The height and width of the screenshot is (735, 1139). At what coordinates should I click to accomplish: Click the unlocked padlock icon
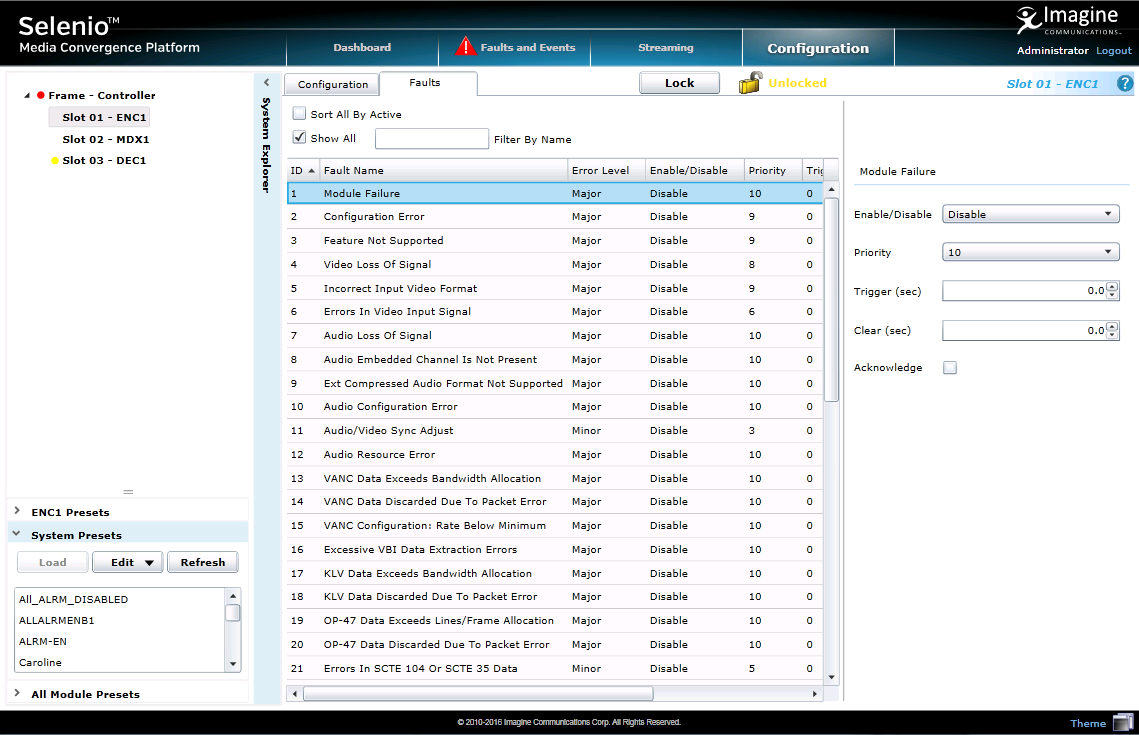[x=750, y=83]
